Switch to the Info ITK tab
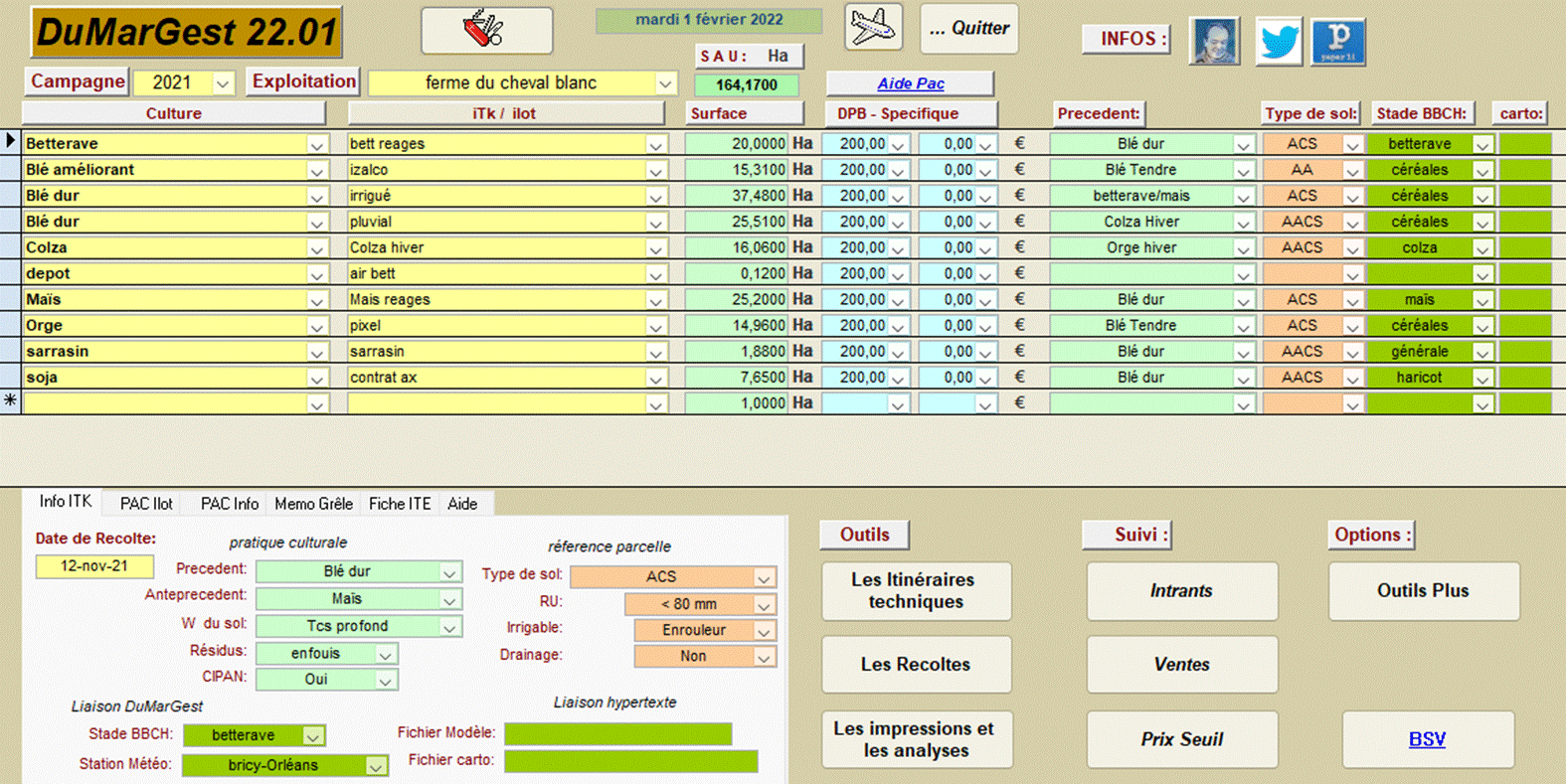The height and width of the screenshot is (784, 1566). (x=66, y=502)
